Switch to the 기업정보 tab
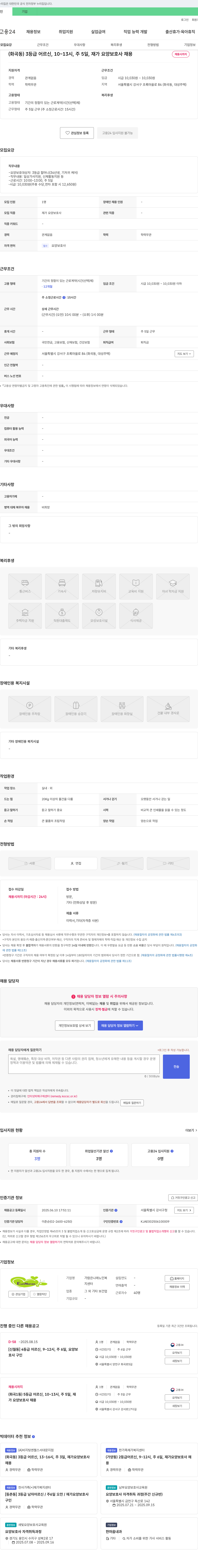 190,45
